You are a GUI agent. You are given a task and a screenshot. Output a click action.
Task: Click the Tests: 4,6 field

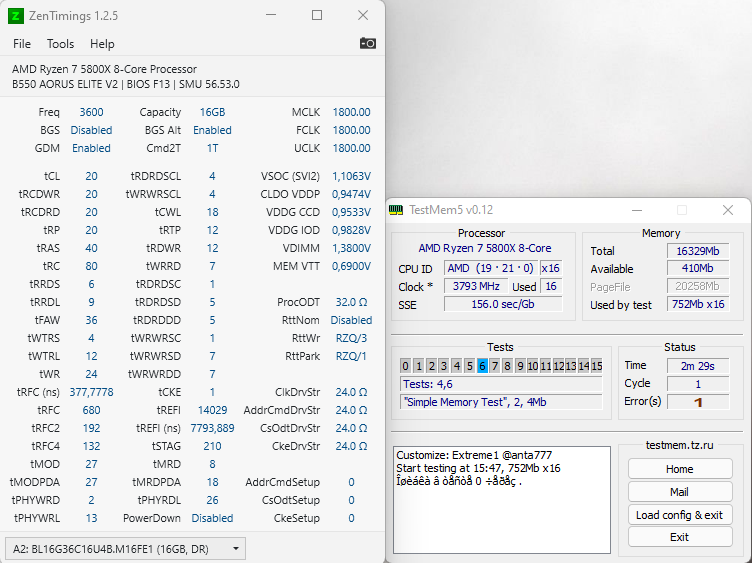(x=501, y=384)
